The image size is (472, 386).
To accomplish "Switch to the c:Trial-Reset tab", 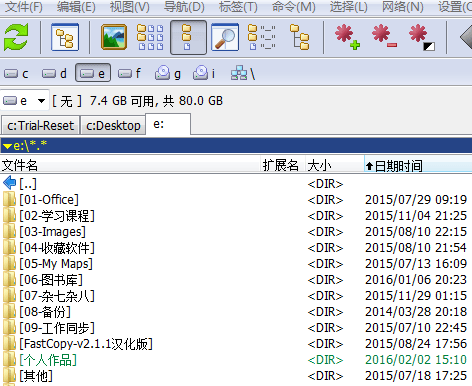I will click(x=40, y=125).
